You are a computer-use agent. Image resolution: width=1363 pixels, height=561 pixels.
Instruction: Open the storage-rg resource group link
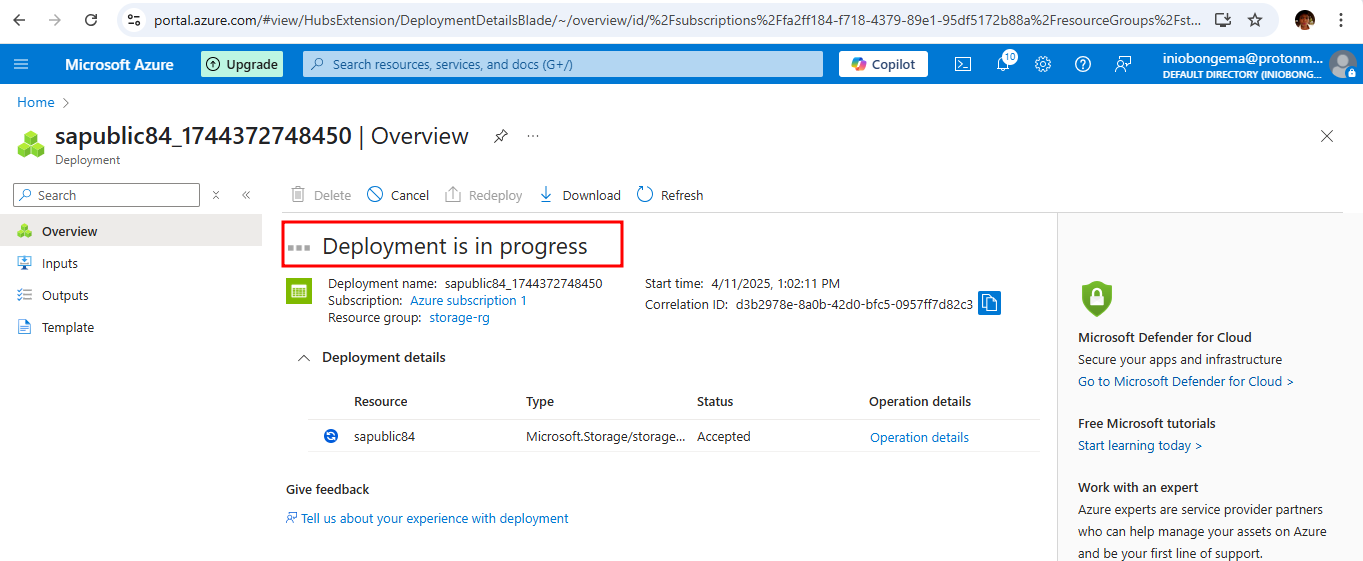(x=459, y=318)
